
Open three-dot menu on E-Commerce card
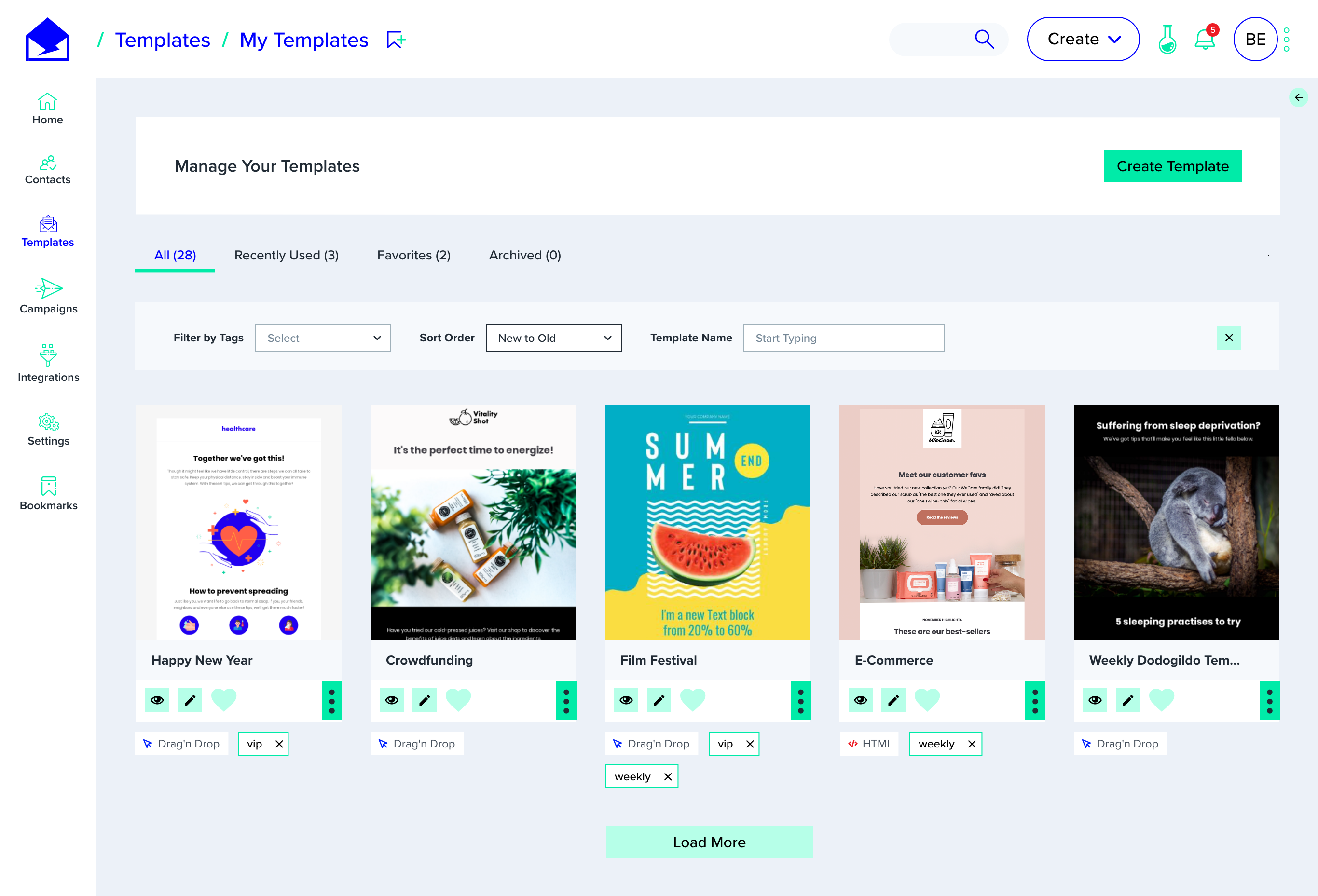pyautogui.click(x=1034, y=701)
